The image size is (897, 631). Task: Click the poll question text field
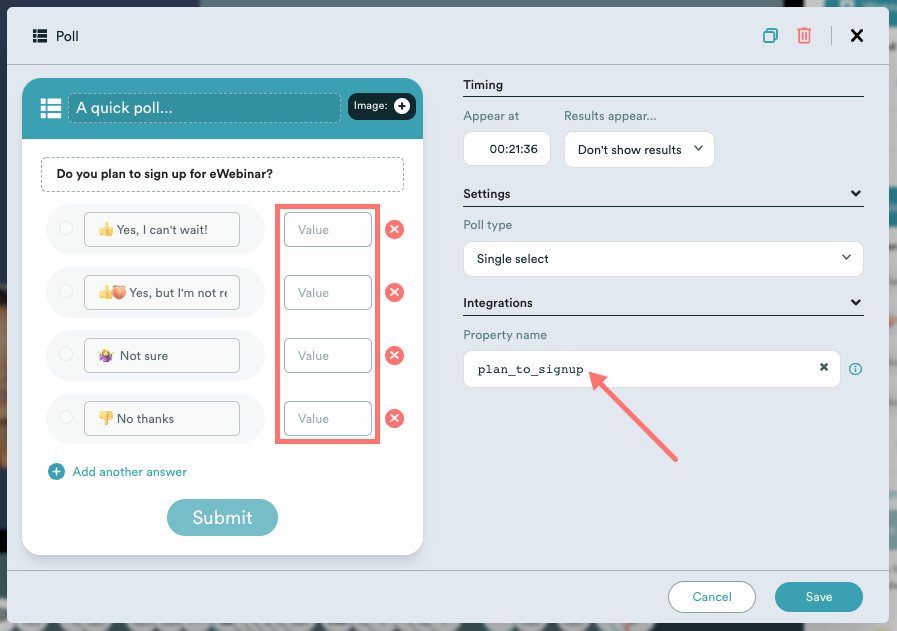[x=222, y=174]
